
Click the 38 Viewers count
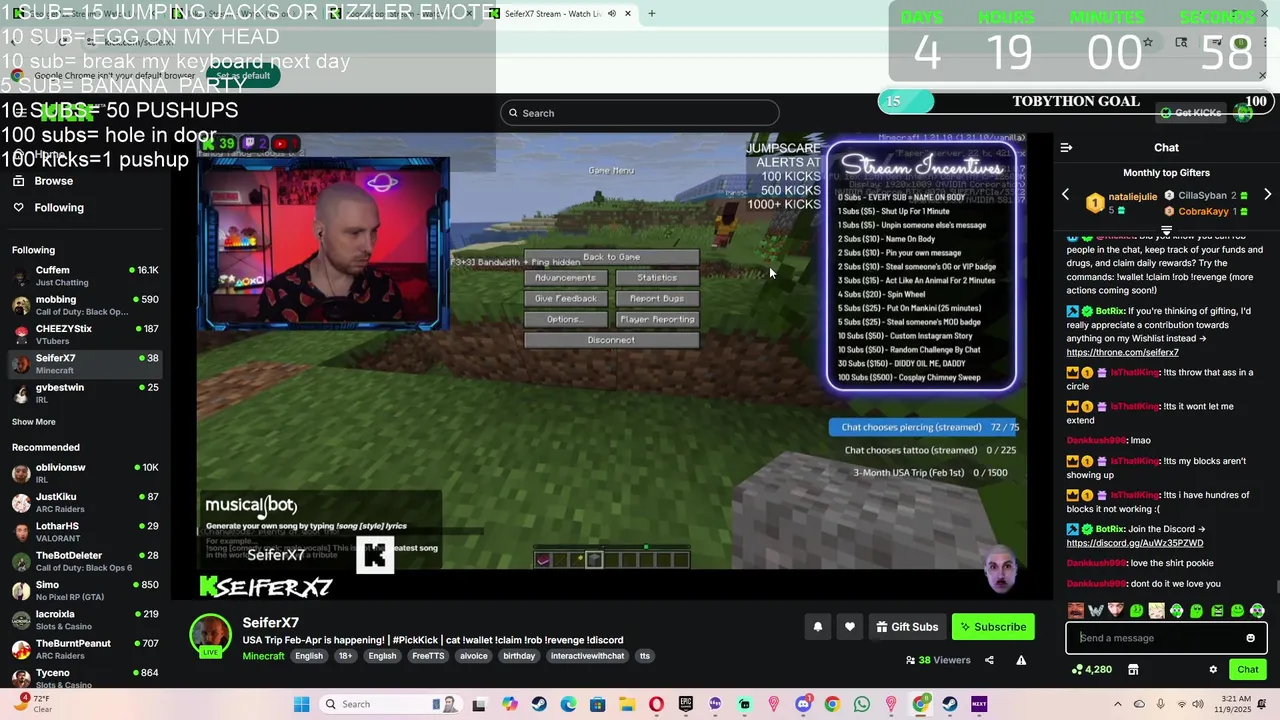click(x=938, y=660)
